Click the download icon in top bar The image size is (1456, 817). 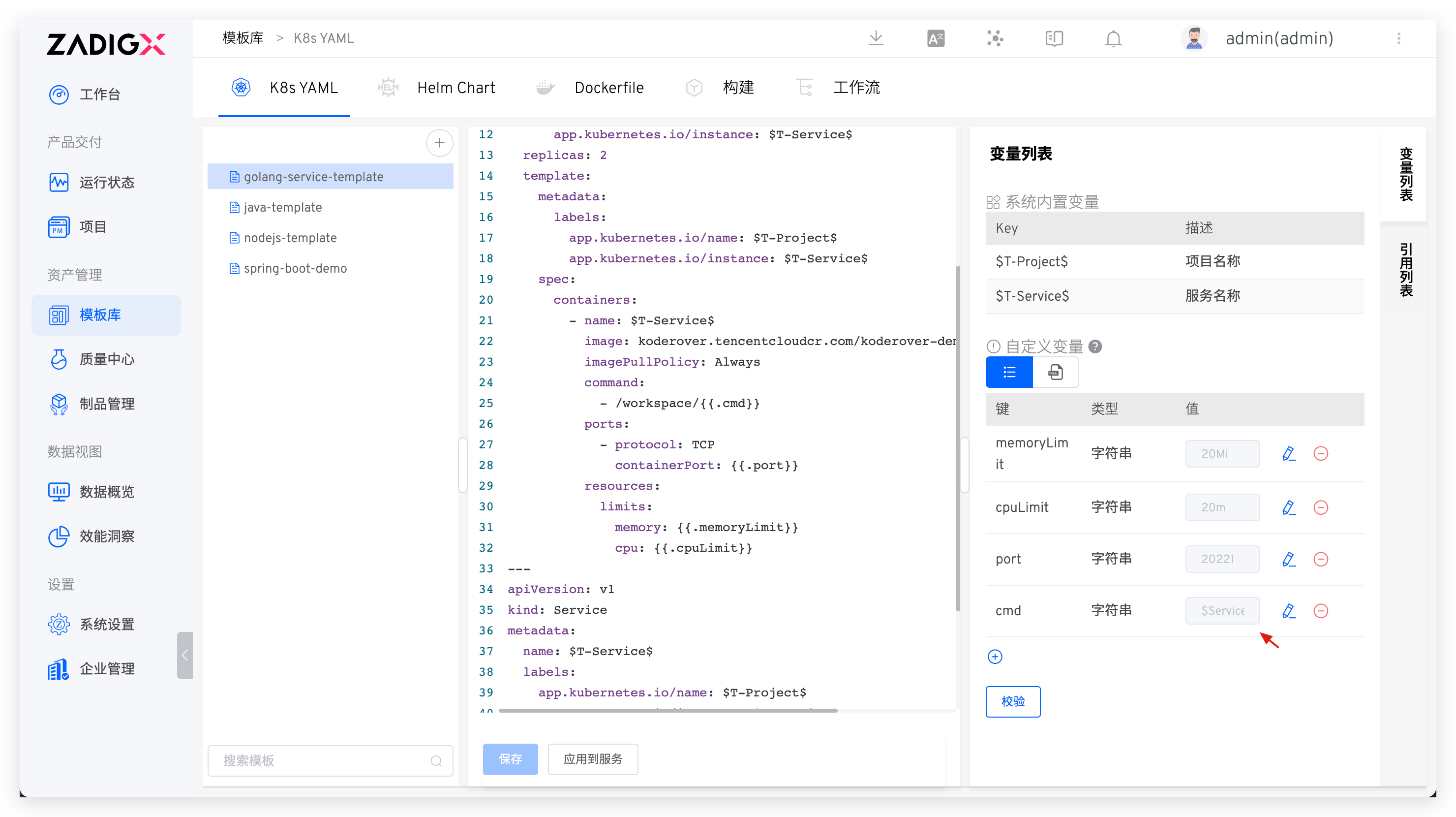[876, 38]
